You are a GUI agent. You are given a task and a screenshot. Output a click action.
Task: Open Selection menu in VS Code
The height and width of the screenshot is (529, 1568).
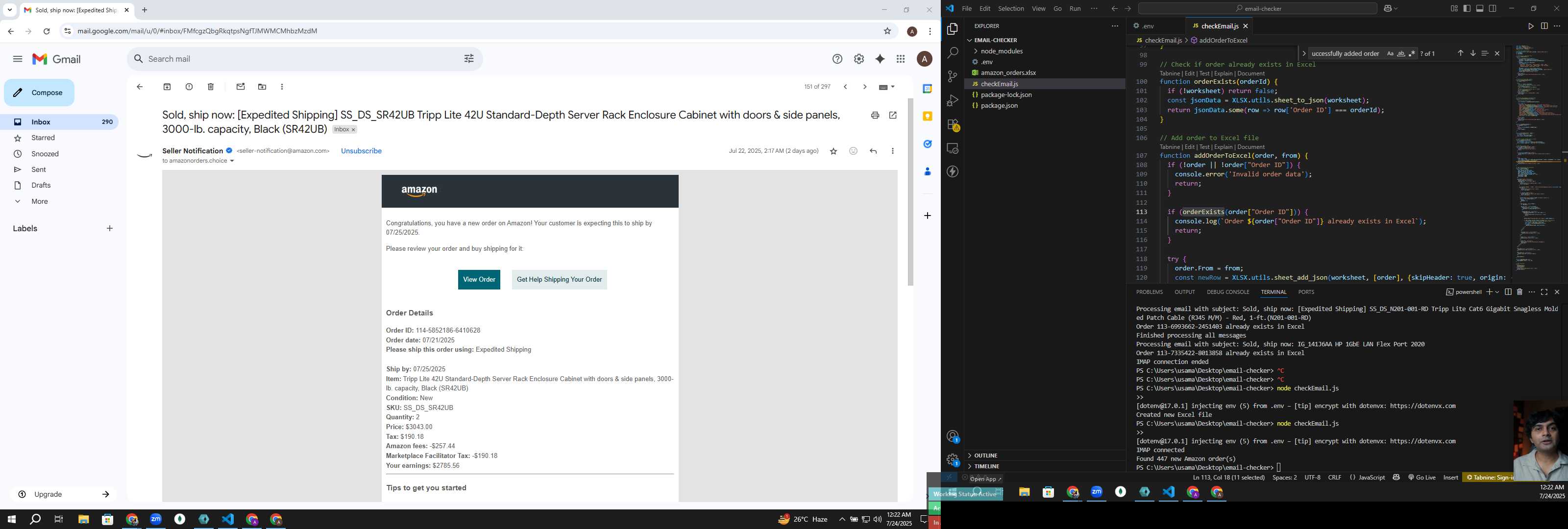click(1010, 8)
